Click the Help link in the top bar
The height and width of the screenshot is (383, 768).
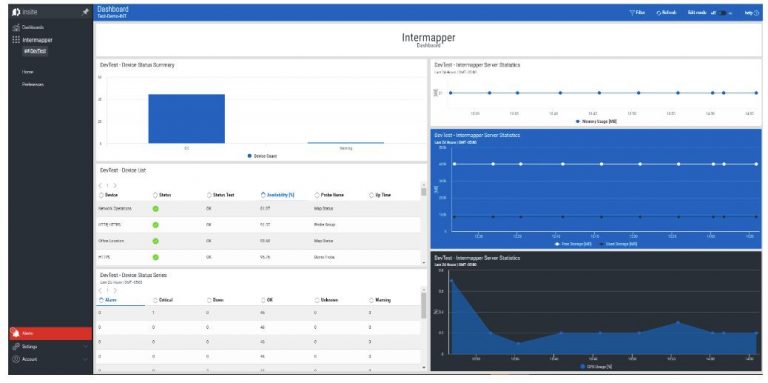(749, 13)
